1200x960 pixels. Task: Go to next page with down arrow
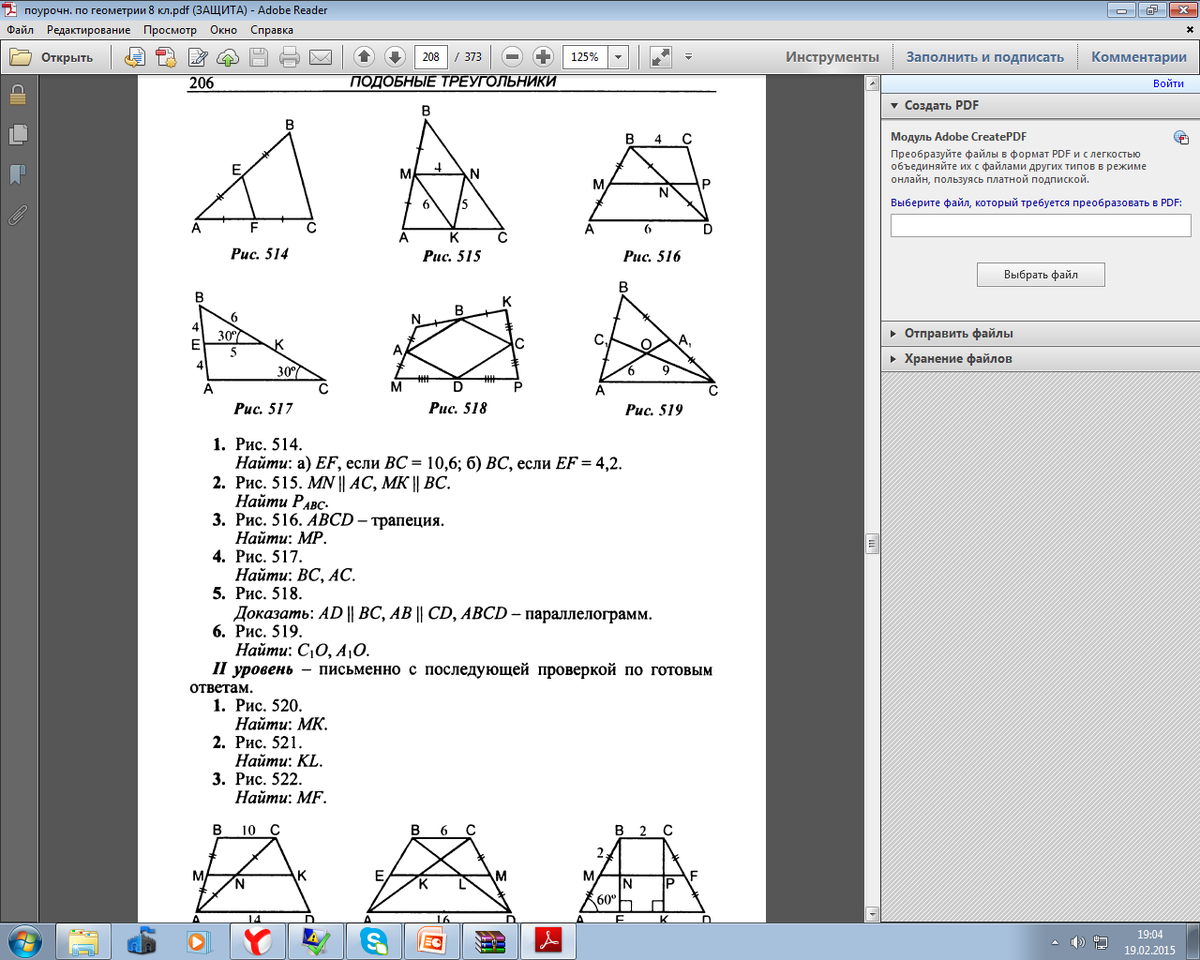click(x=394, y=57)
